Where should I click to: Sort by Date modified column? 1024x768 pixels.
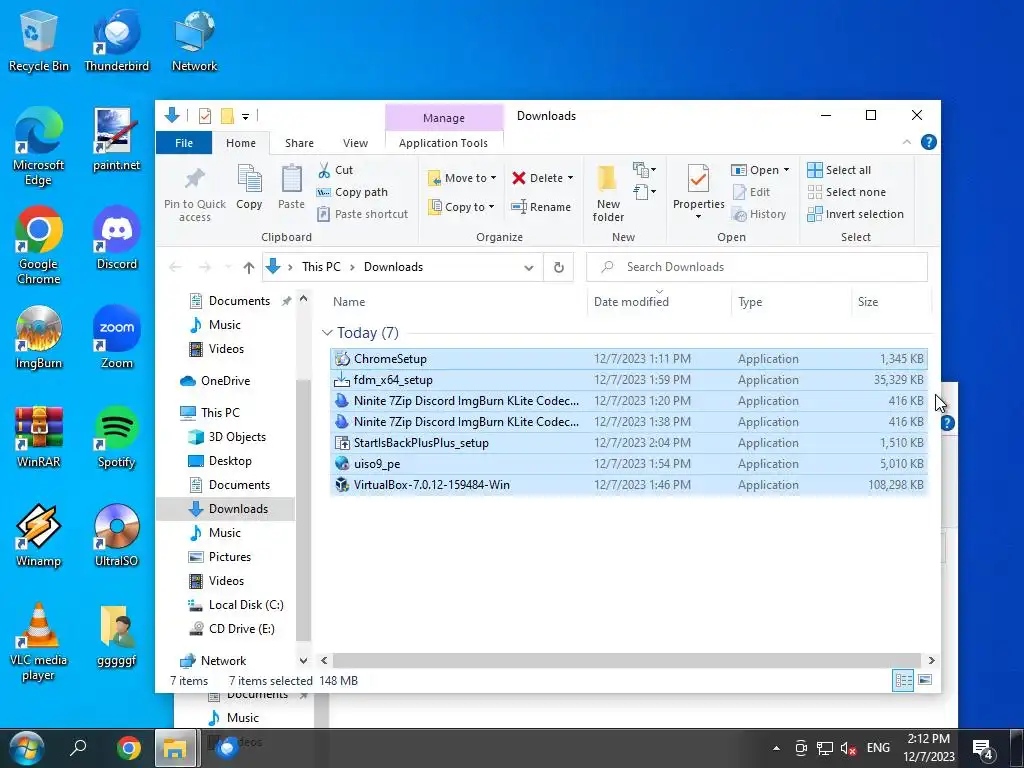click(x=631, y=302)
